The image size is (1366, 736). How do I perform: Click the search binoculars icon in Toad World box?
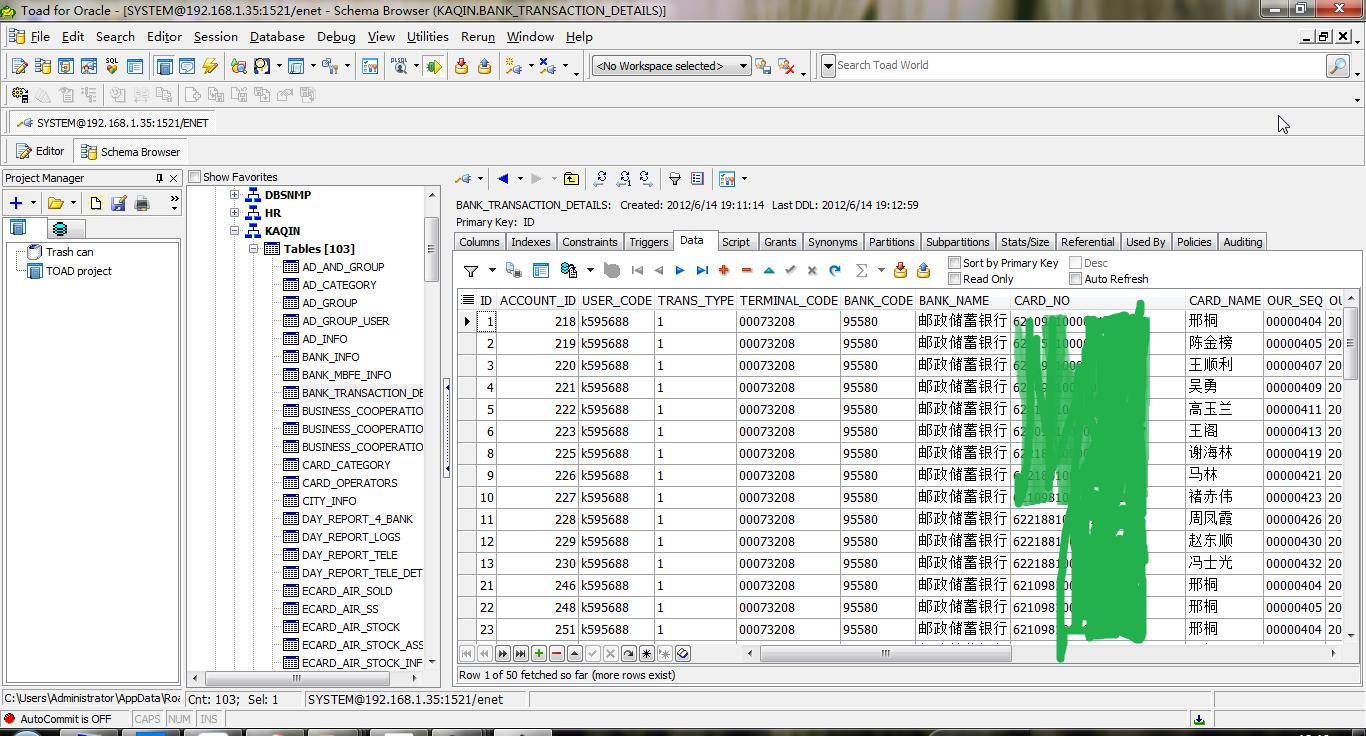[x=1337, y=66]
